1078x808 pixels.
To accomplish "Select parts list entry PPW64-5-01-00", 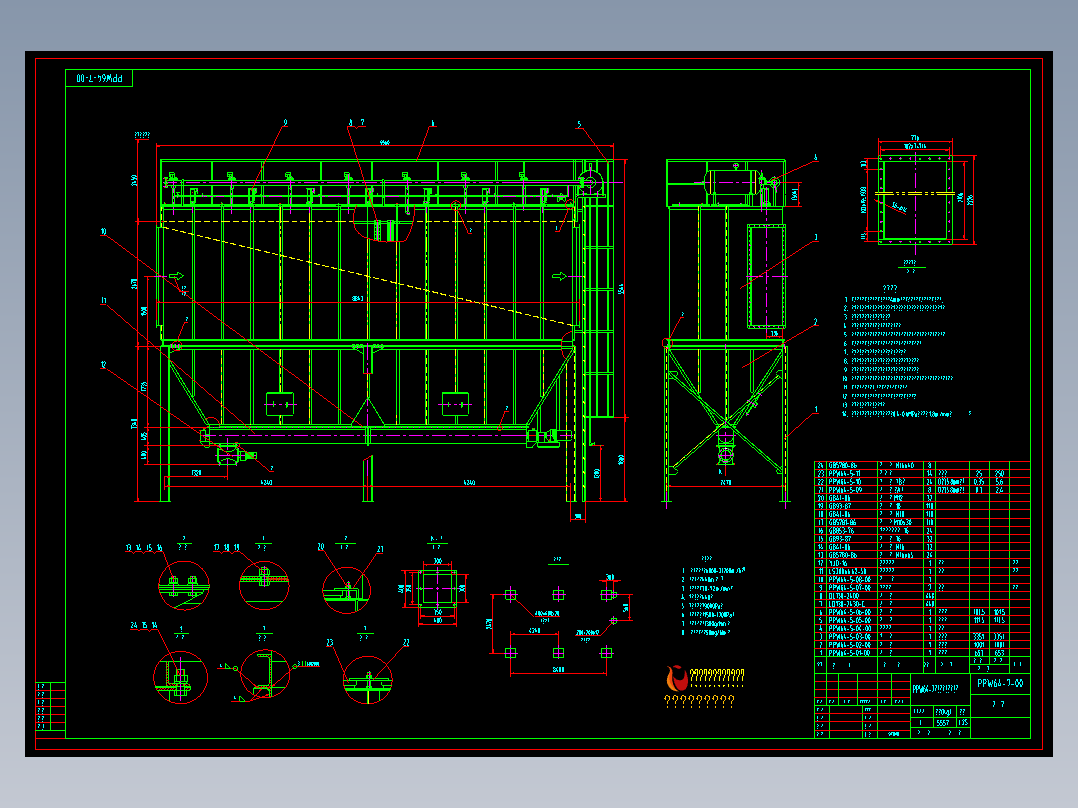I will pyautogui.click(x=850, y=653).
